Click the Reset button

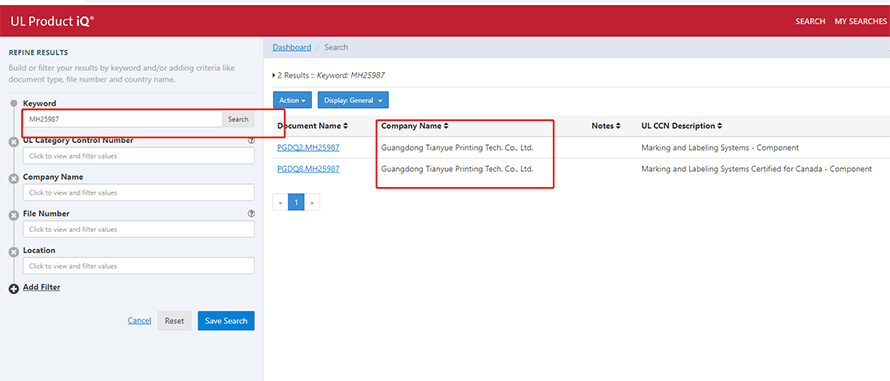tap(174, 321)
